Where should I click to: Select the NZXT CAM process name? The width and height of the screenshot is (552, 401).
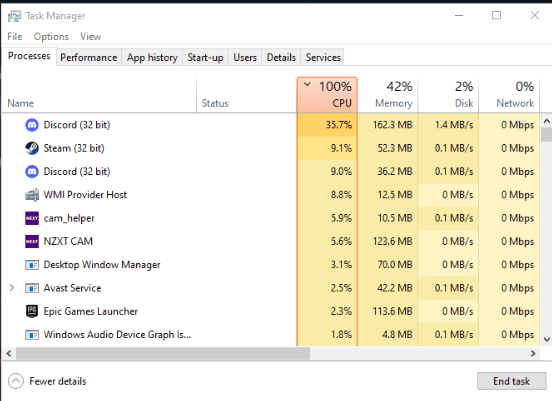pyautogui.click(x=68, y=242)
